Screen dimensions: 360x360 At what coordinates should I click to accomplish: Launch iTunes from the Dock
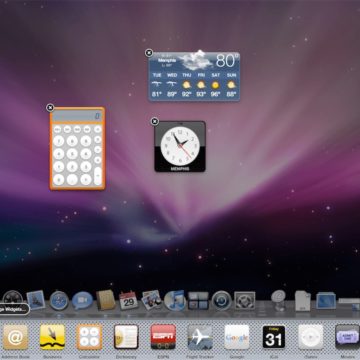point(175,300)
